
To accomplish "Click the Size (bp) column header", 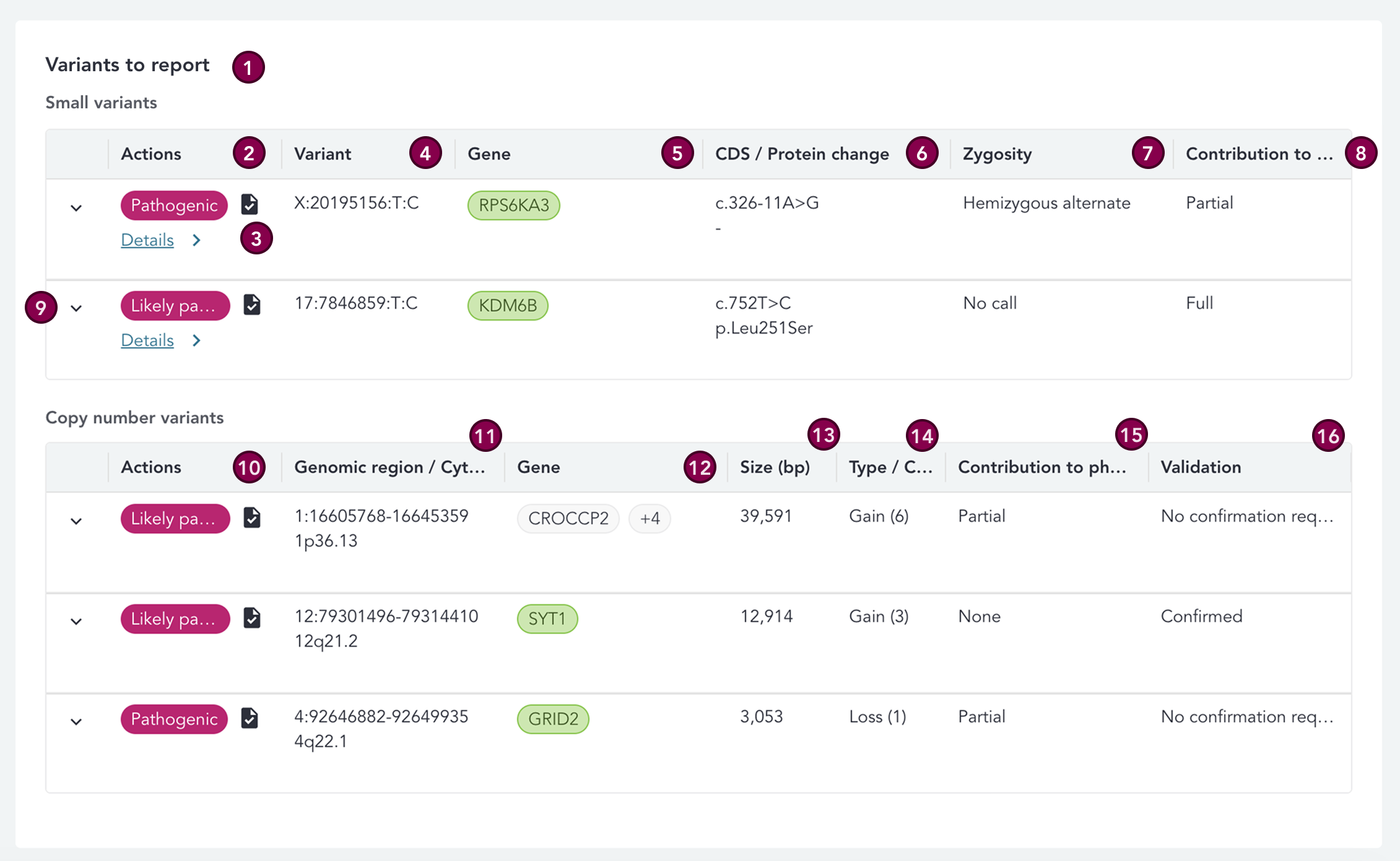I will [775, 467].
